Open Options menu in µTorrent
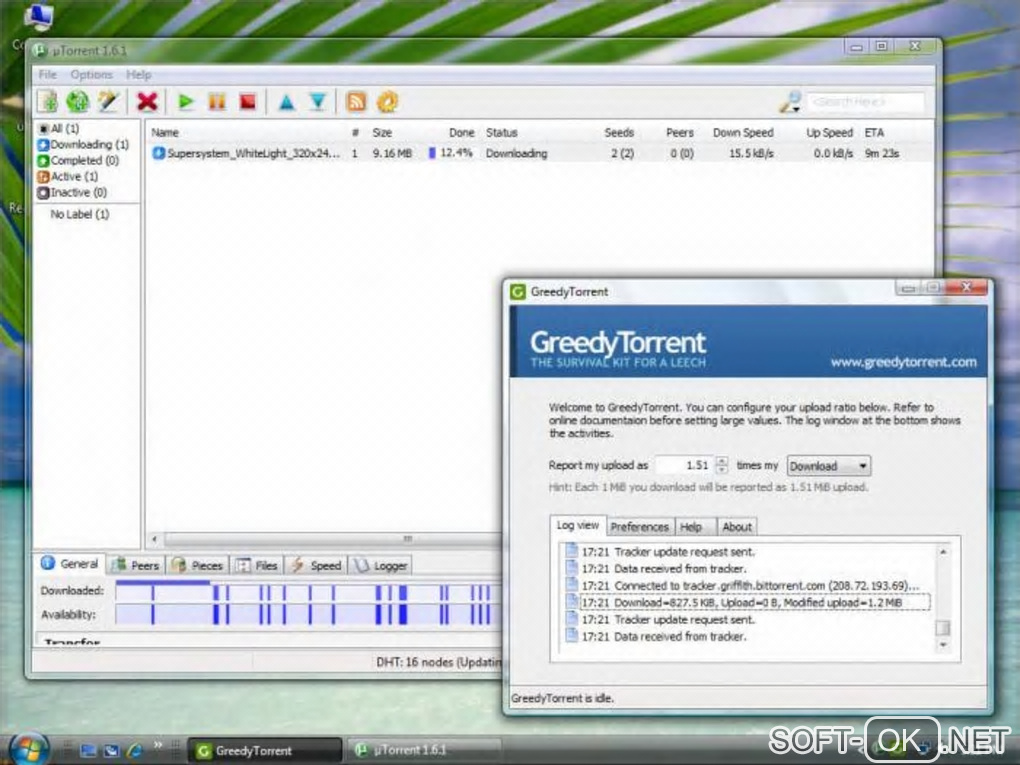The image size is (1020, 765). point(91,74)
